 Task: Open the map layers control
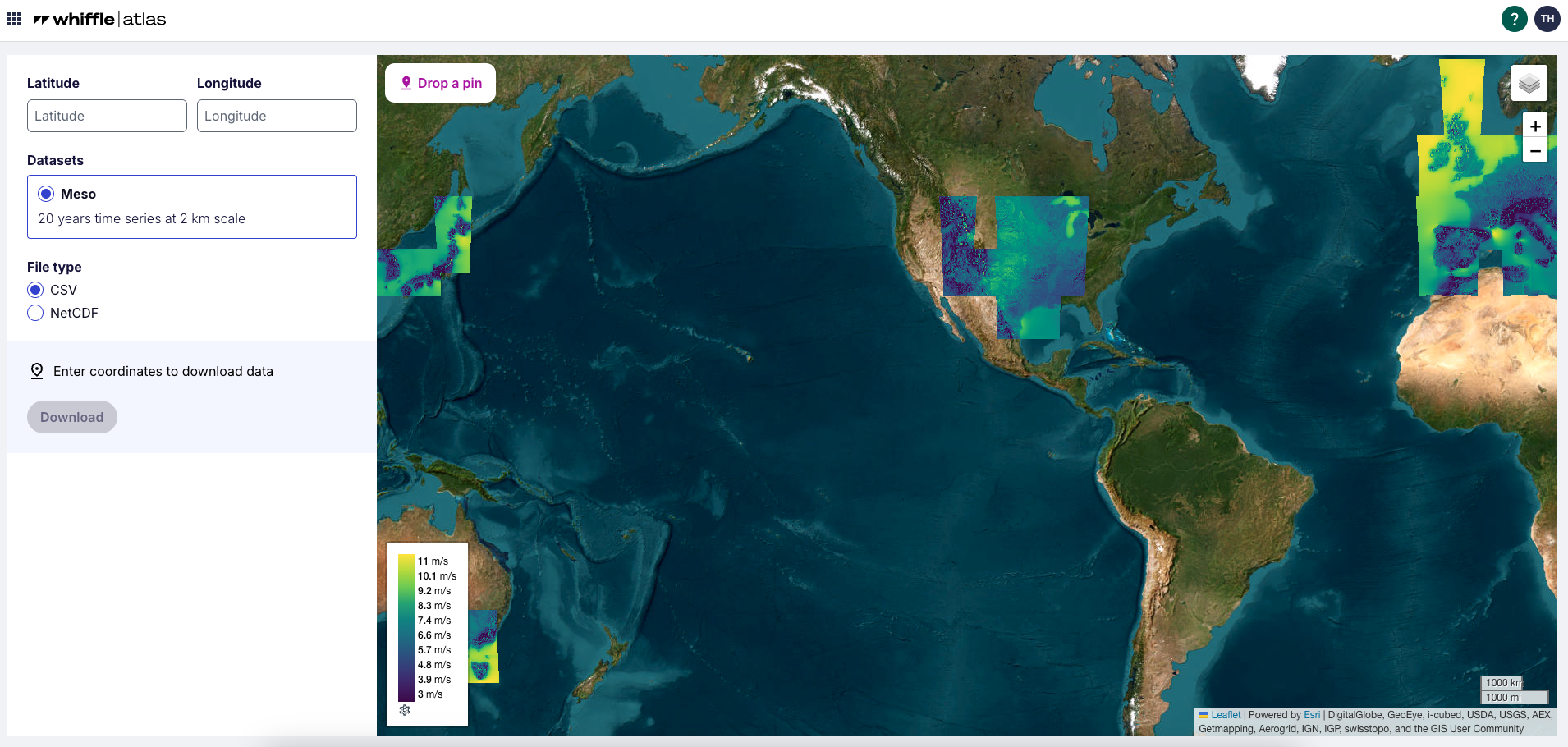click(1529, 83)
